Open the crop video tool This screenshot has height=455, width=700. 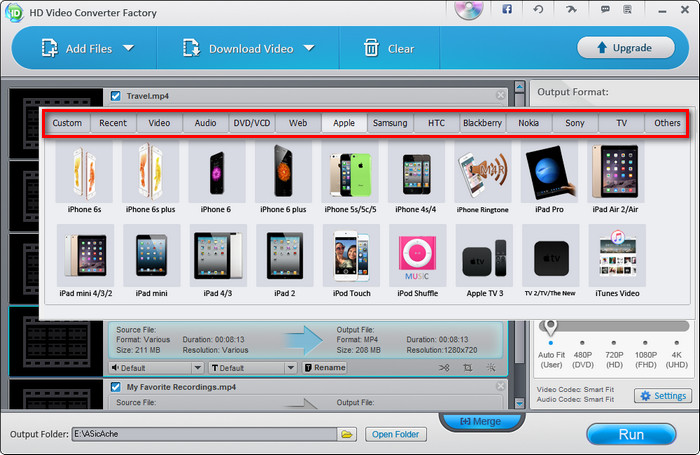click(x=467, y=367)
